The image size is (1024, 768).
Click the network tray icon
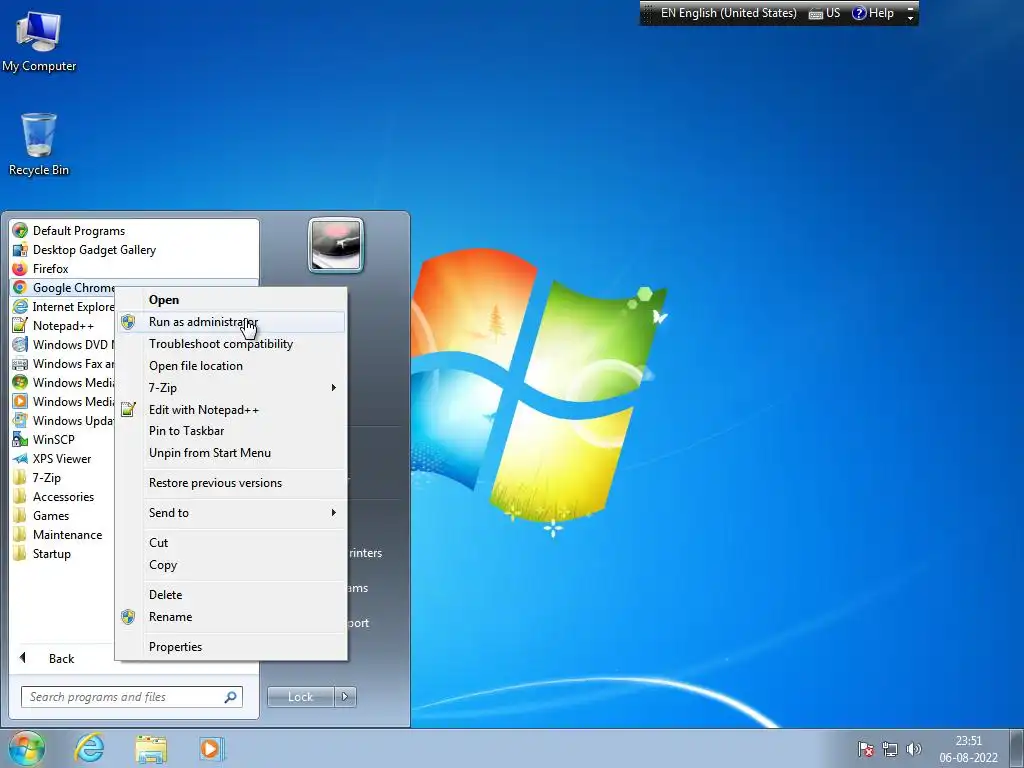[x=889, y=749]
